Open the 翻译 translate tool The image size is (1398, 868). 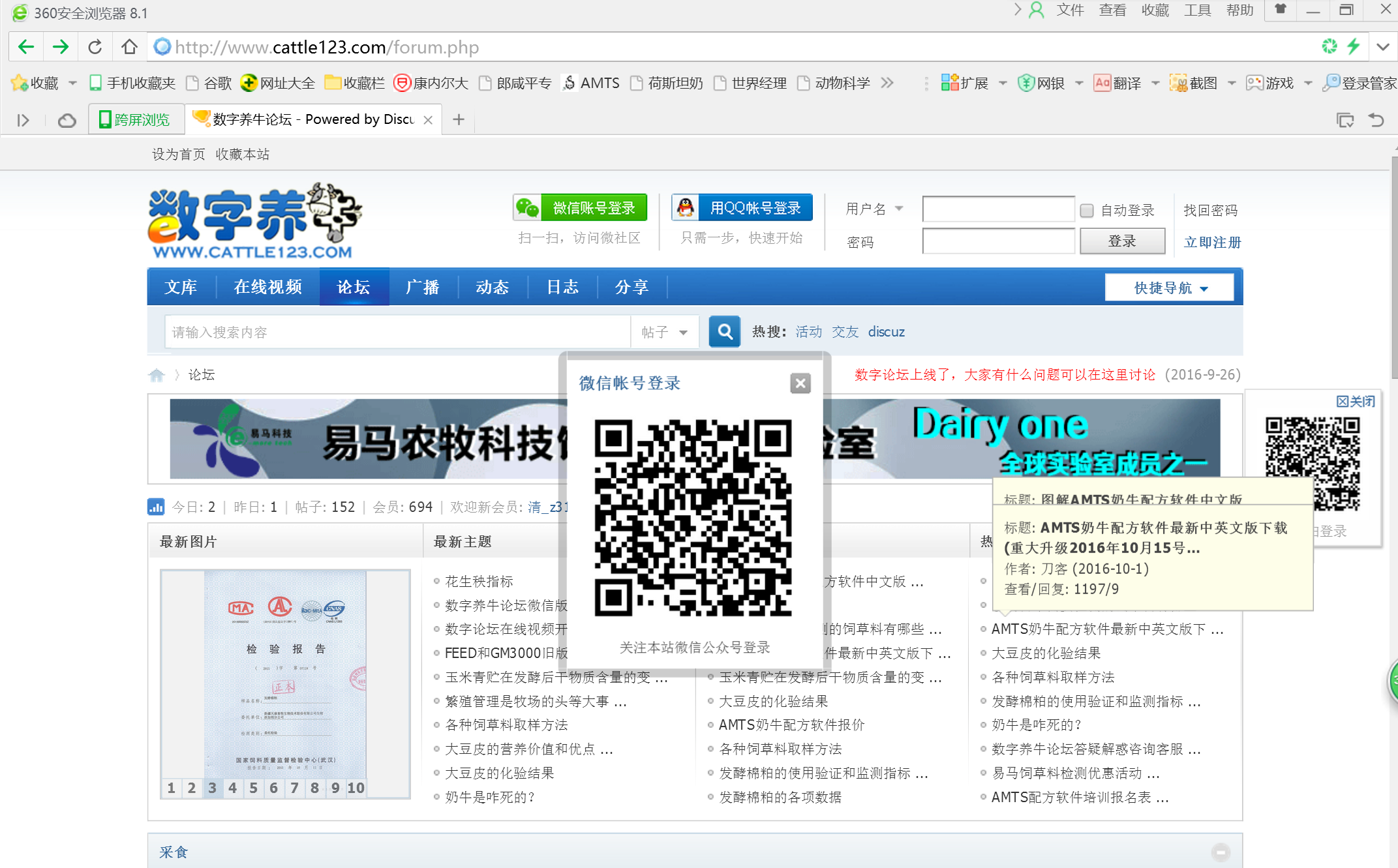point(1117,83)
